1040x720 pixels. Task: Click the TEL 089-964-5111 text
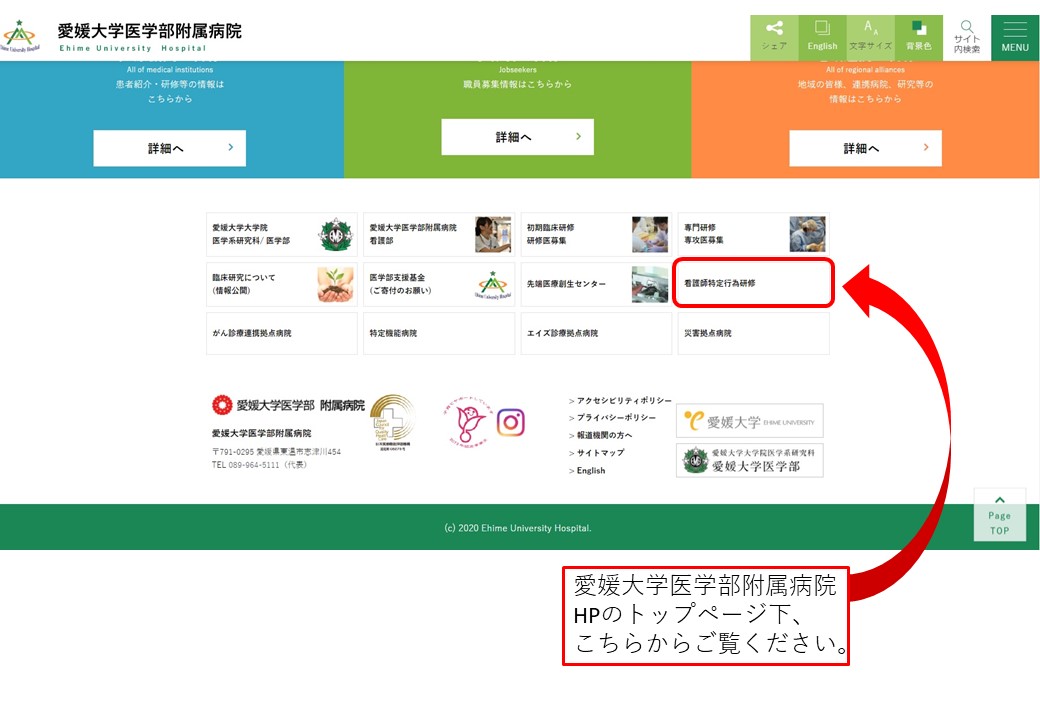pyautogui.click(x=259, y=465)
